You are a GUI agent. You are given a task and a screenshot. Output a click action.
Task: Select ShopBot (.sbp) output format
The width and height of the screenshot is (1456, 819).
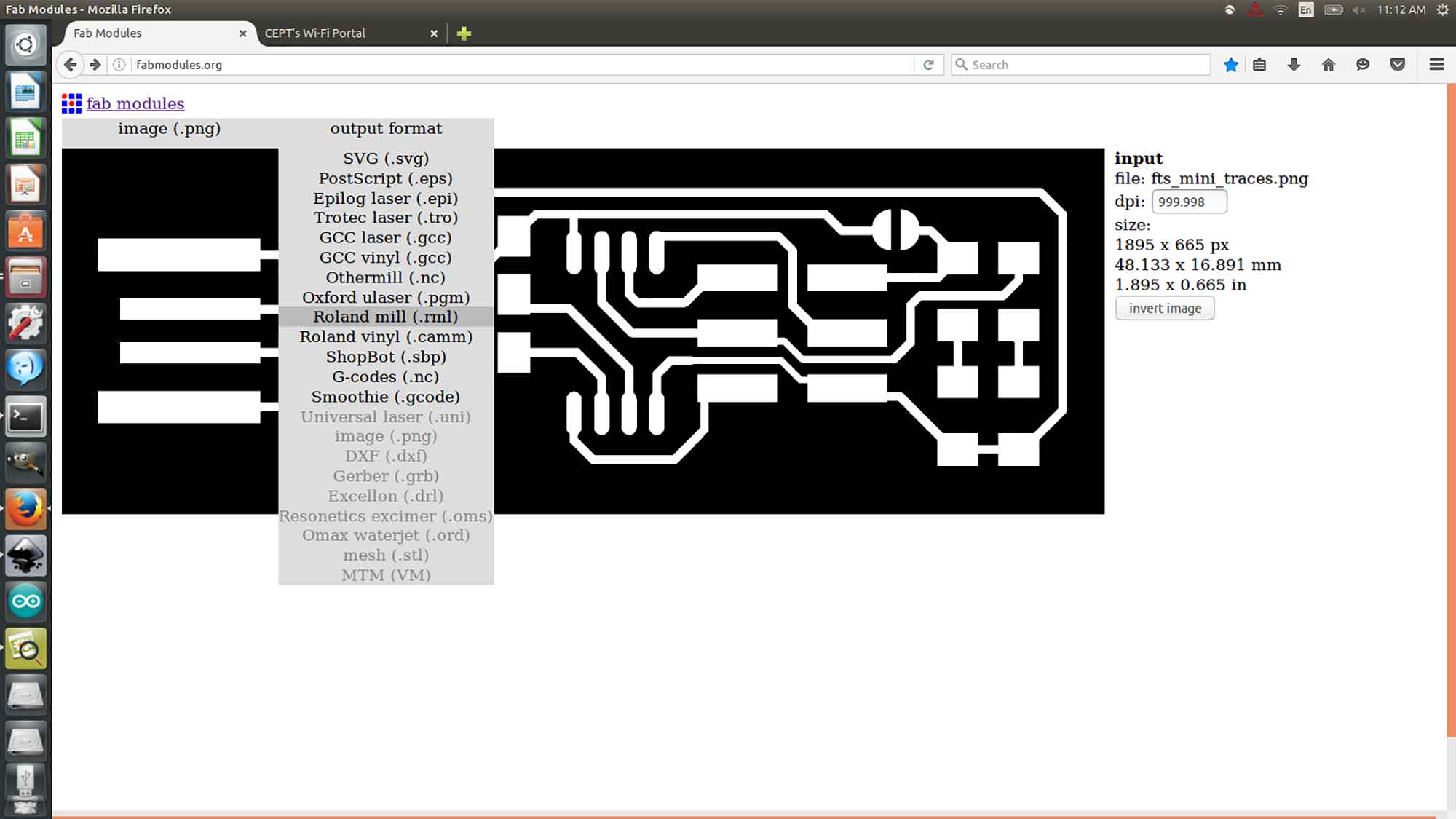coord(385,357)
